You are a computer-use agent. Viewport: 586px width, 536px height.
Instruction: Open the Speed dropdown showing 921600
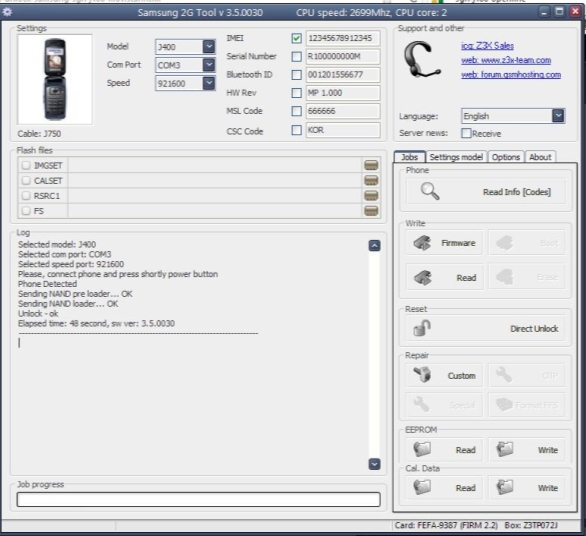[209, 83]
